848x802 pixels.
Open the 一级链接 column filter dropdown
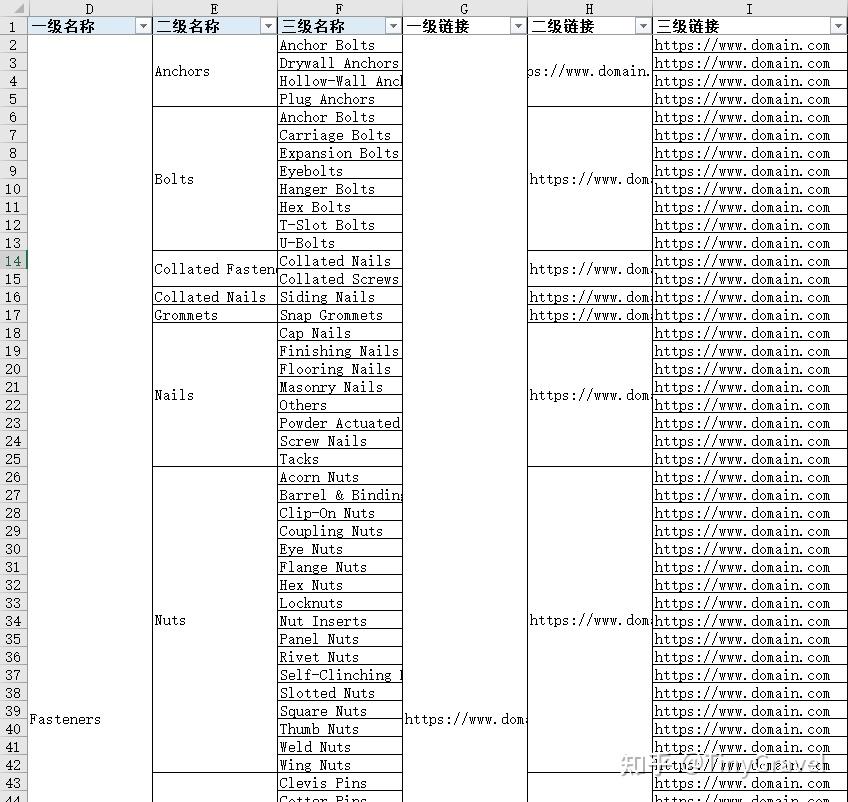pyautogui.click(x=519, y=25)
